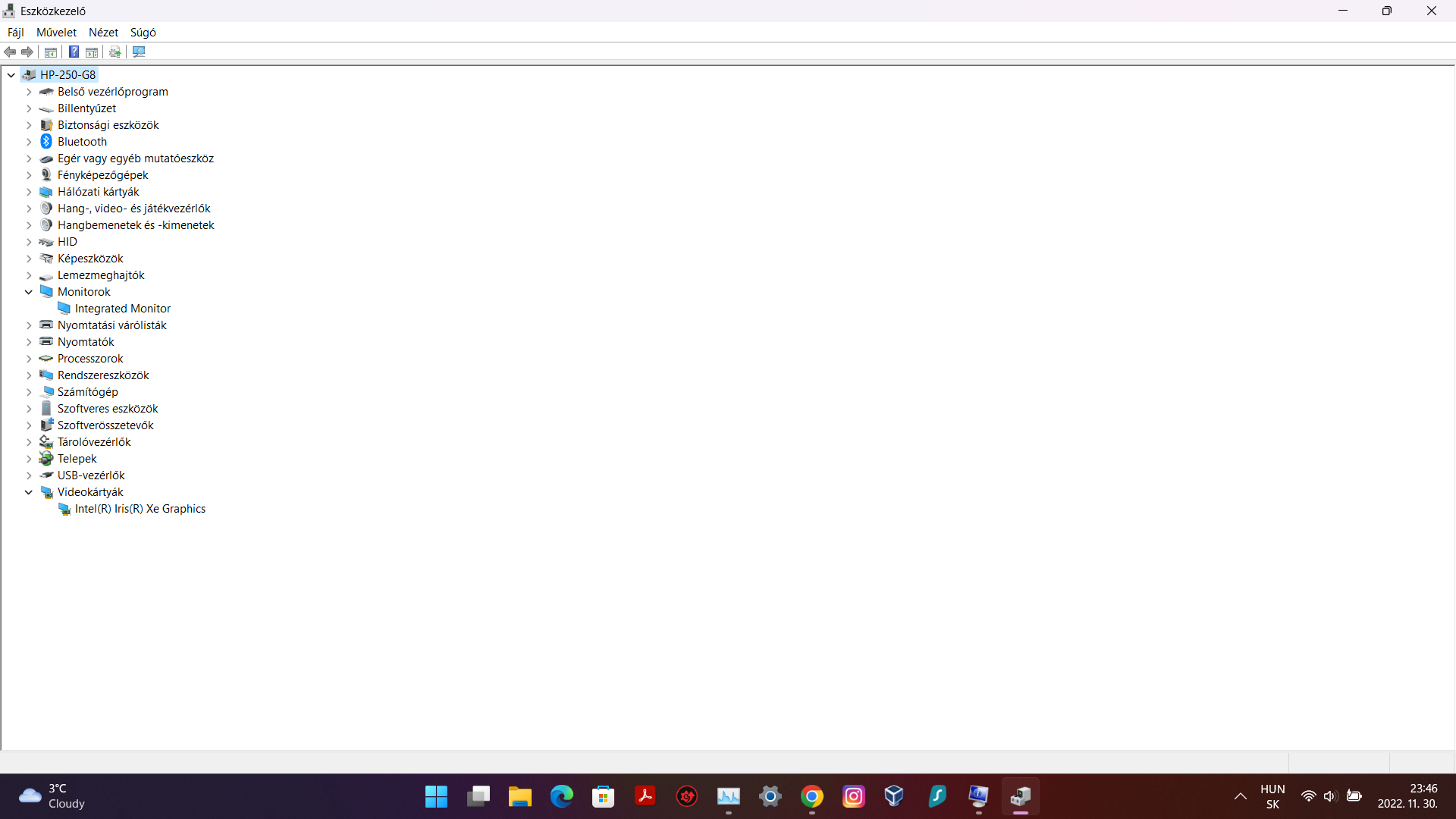1456x819 pixels.
Task: Open the weather widget showing 3°C Cloudy
Action: pyautogui.click(x=52, y=796)
